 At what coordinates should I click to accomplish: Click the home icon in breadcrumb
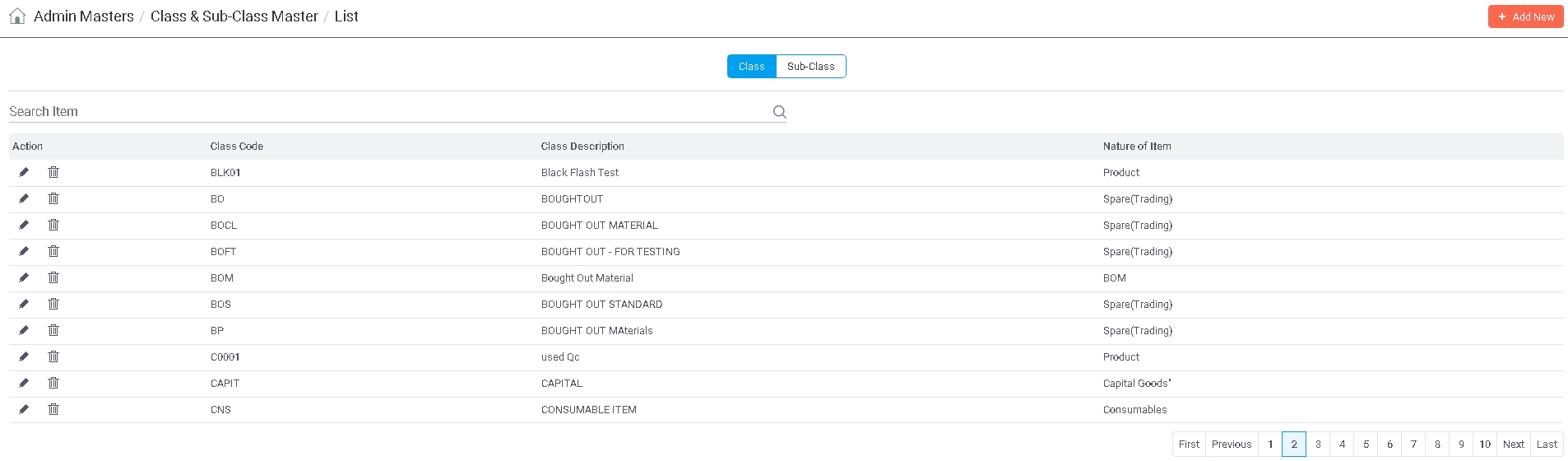[x=17, y=16]
